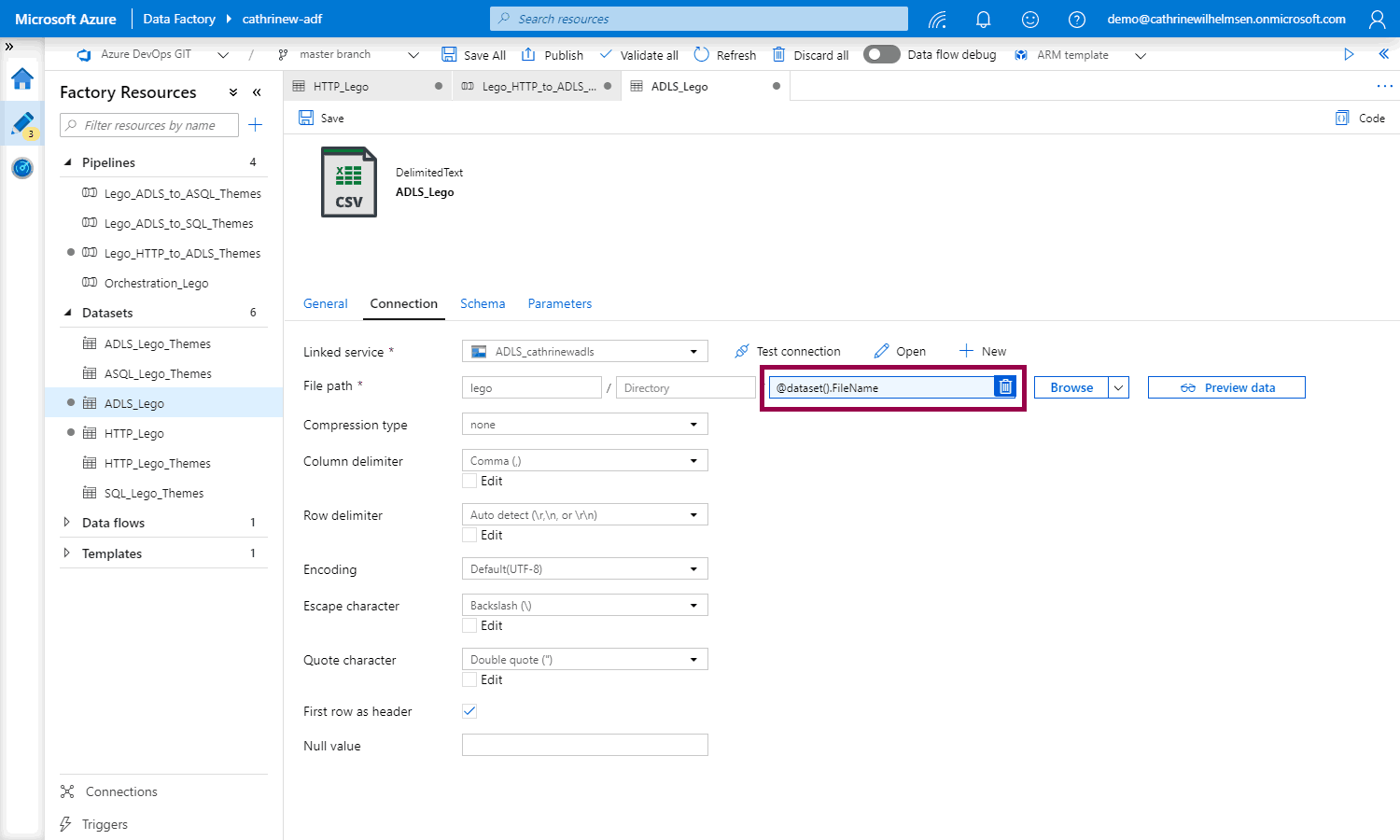Open the Encoding dropdown
Screen dimensions: 1400x840
coord(584,569)
